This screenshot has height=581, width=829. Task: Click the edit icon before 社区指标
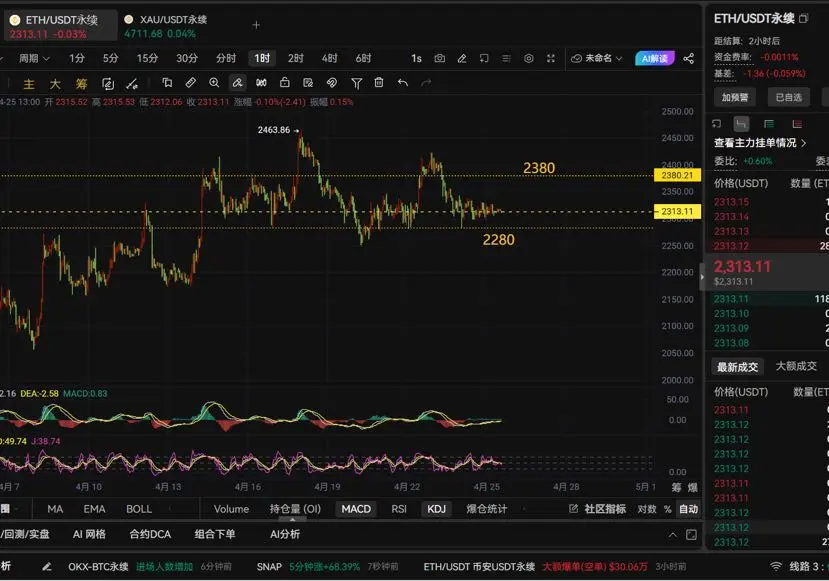(x=573, y=509)
